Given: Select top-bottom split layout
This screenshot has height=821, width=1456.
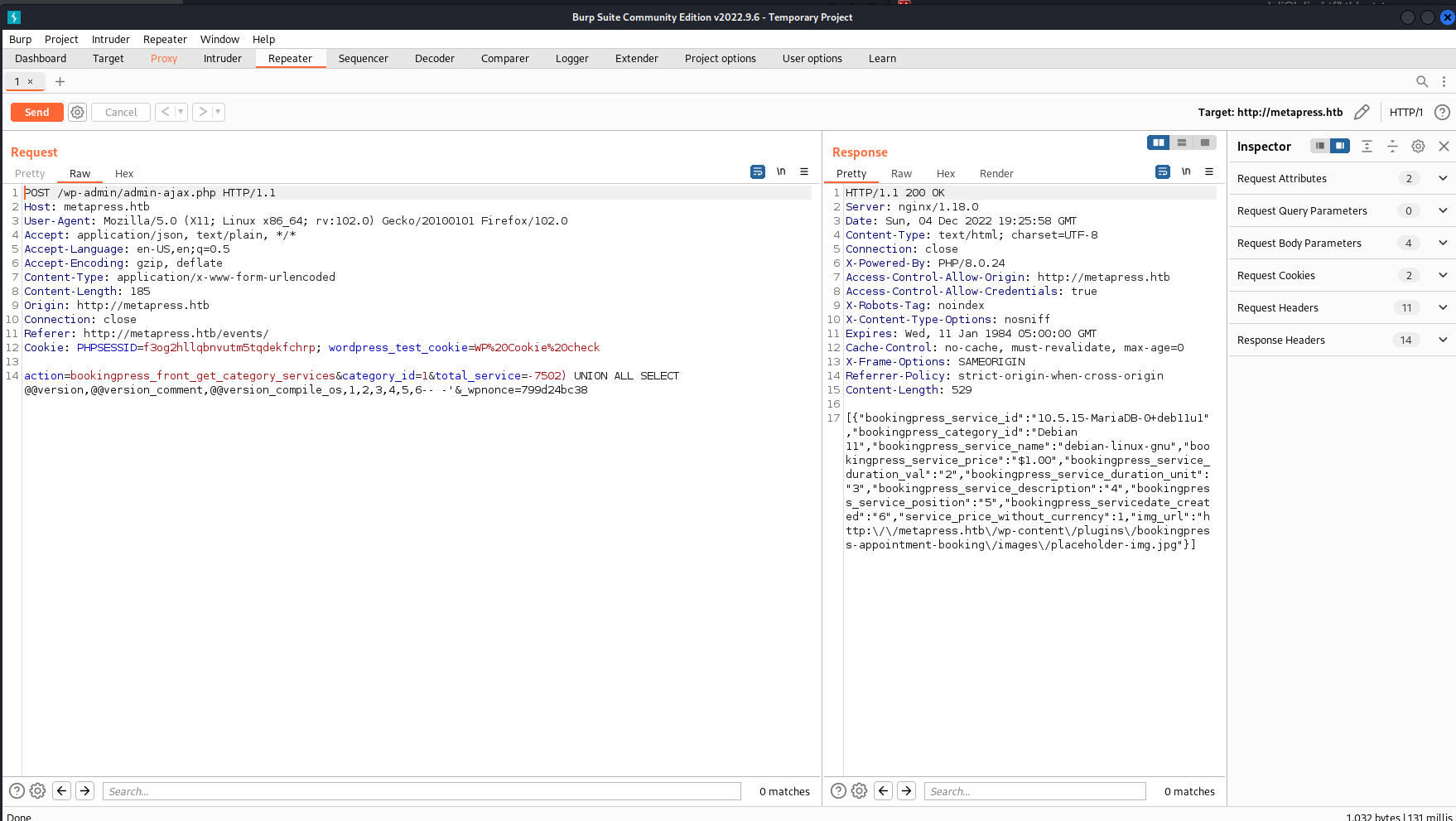Looking at the screenshot, I should click(x=1182, y=142).
